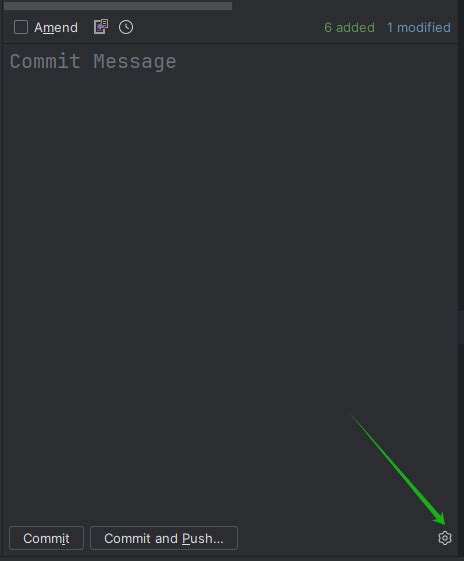This screenshot has width=464, height=561.
Task: Click the empty scrollbar track beside the thumb
Action: click(344, 5)
